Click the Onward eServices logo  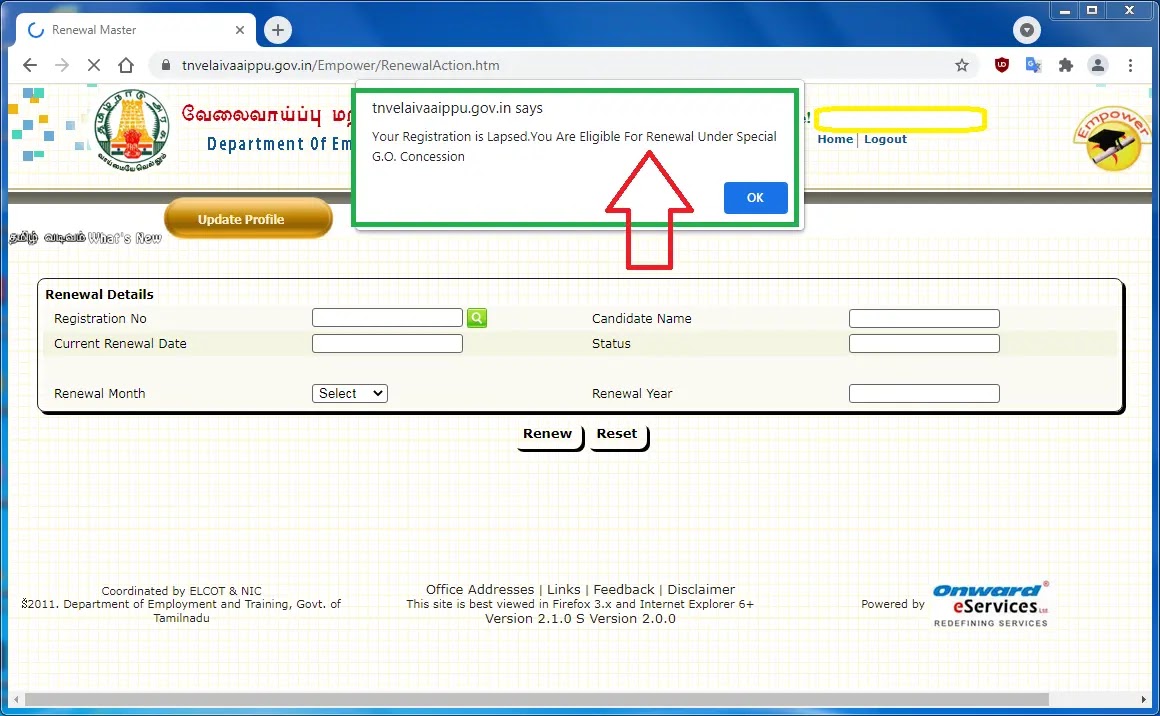[x=991, y=604]
